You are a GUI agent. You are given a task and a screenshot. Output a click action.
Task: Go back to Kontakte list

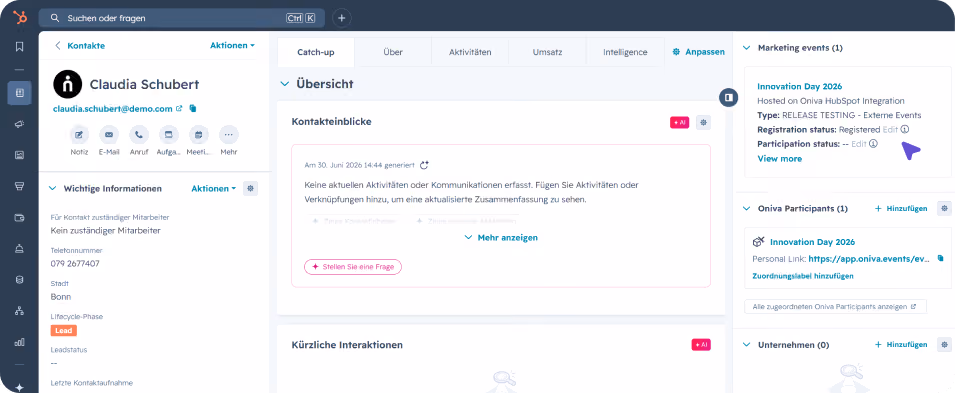80,45
